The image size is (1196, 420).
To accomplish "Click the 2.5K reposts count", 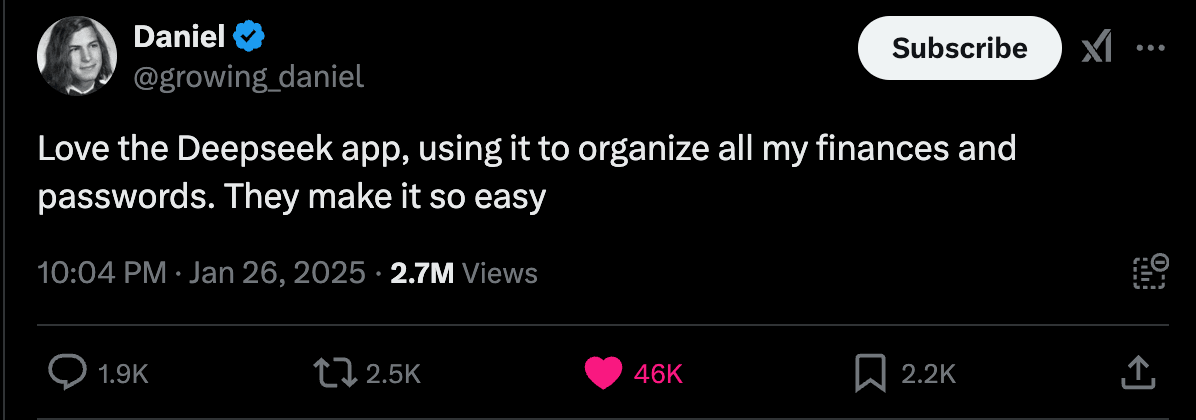I will coord(394,374).
